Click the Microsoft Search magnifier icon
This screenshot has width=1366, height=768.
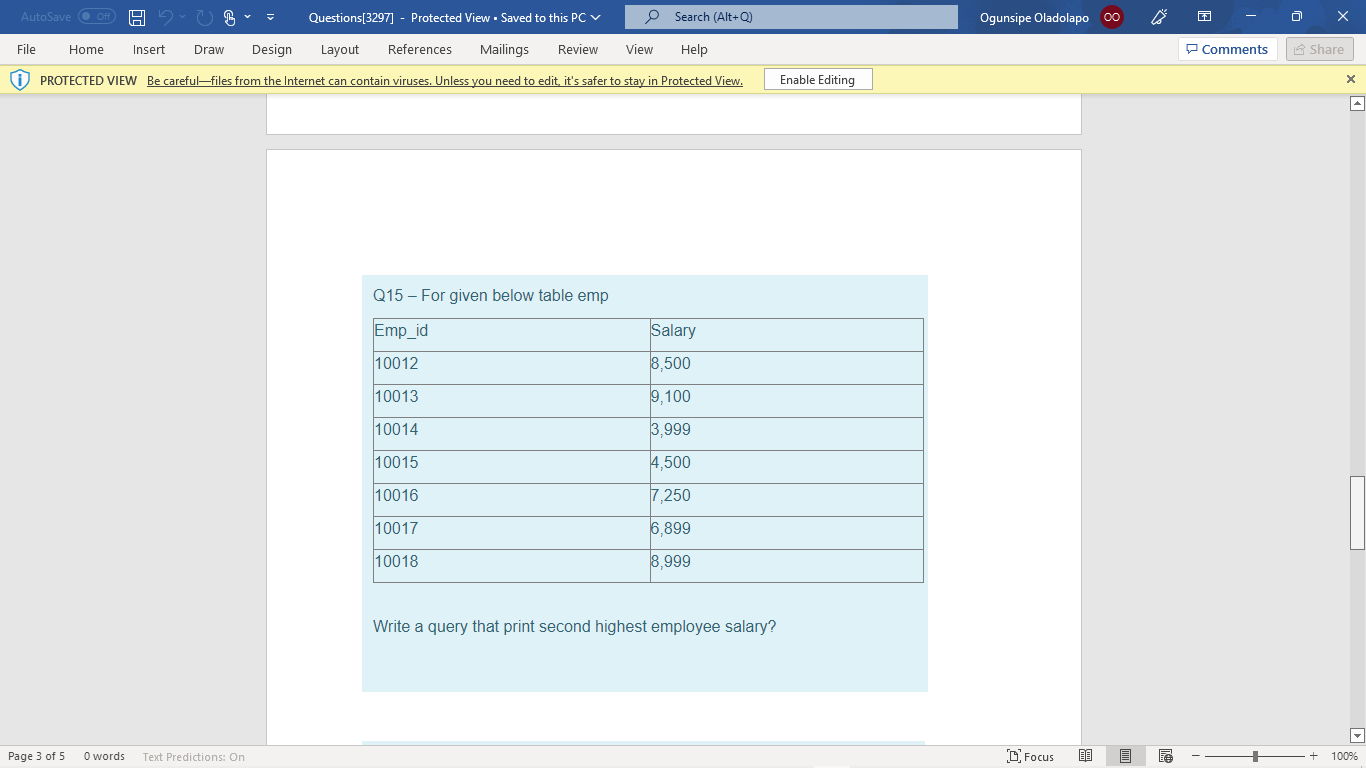pyautogui.click(x=651, y=17)
